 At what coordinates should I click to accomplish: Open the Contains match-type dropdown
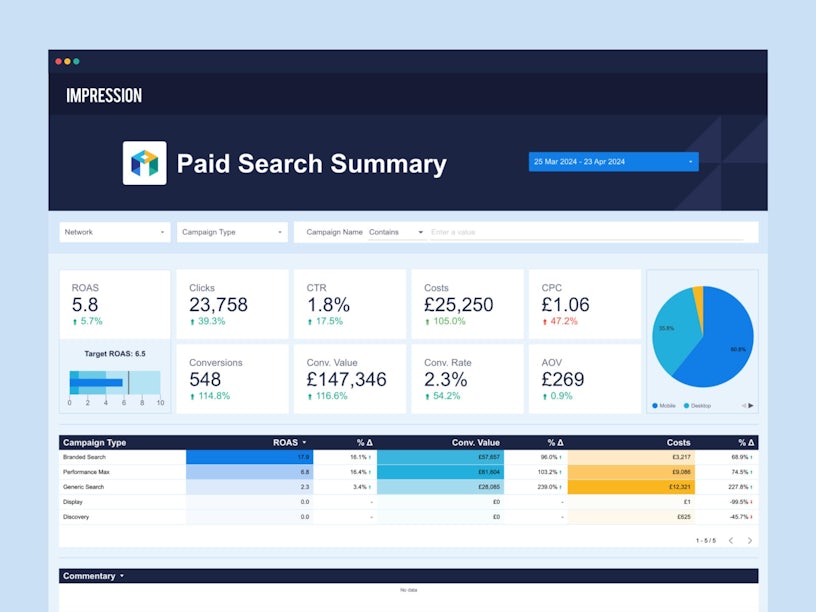(x=396, y=232)
